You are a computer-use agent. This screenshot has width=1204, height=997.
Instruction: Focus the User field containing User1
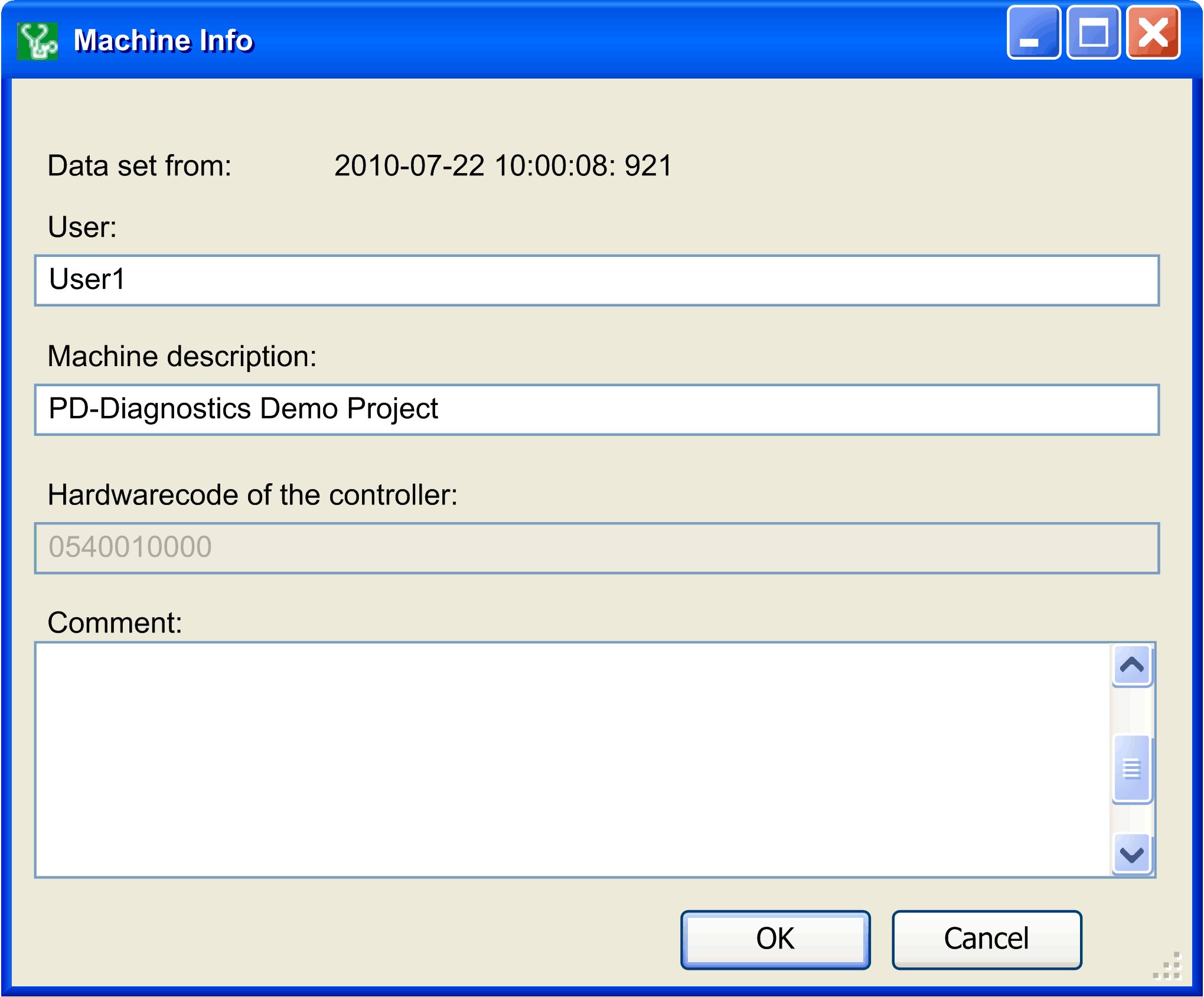596,280
